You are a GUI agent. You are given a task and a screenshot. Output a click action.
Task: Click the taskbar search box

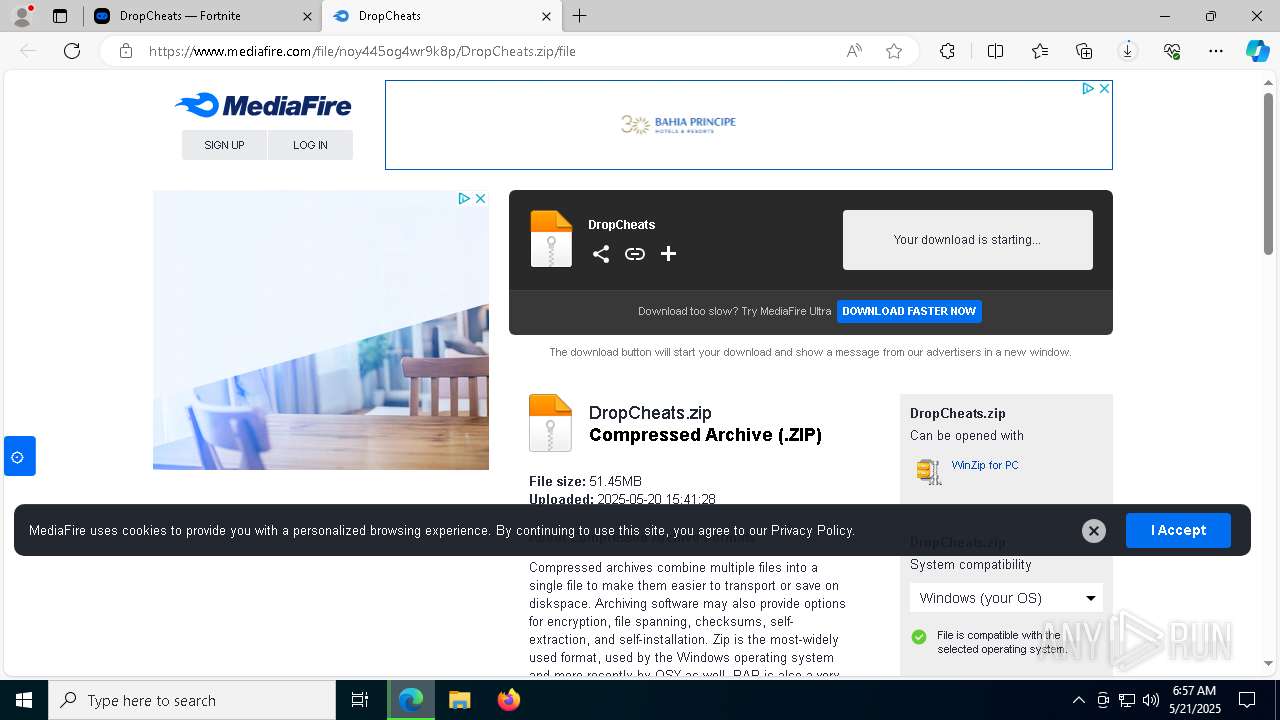192,700
